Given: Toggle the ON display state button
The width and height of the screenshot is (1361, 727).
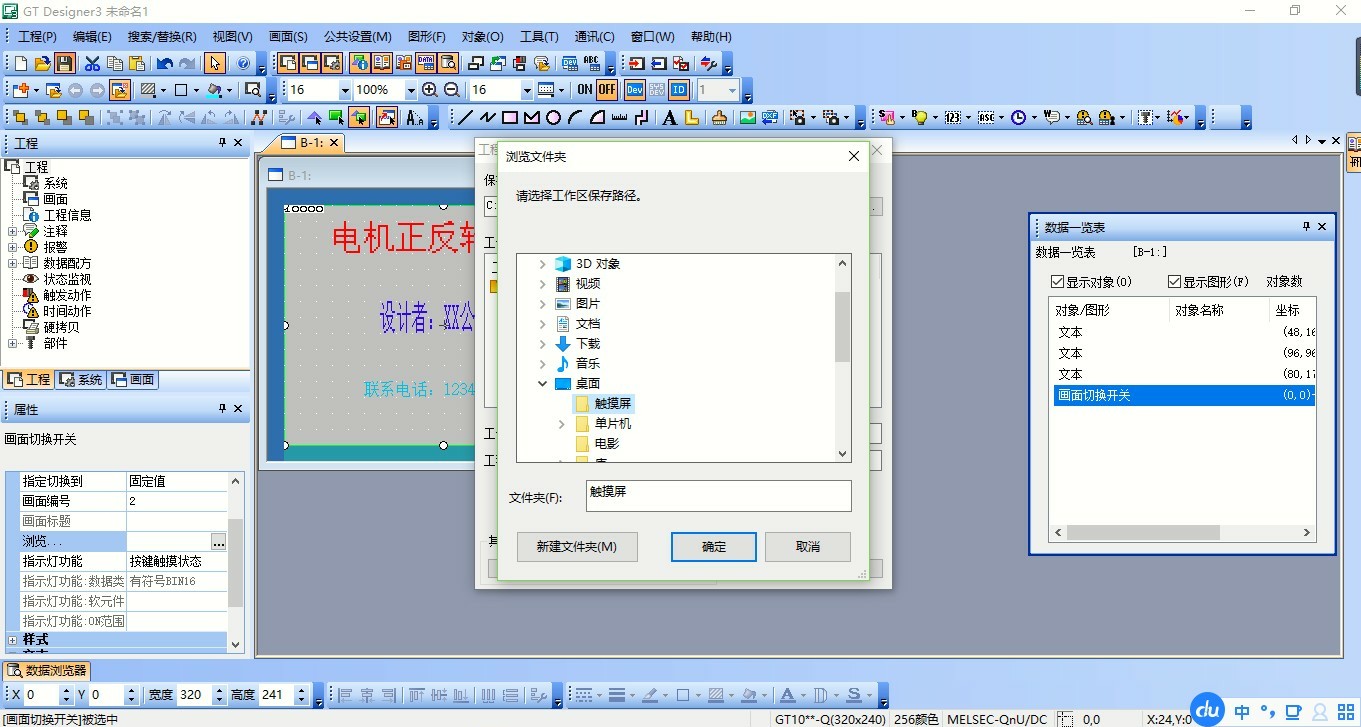Looking at the screenshot, I should click(x=585, y=90).
